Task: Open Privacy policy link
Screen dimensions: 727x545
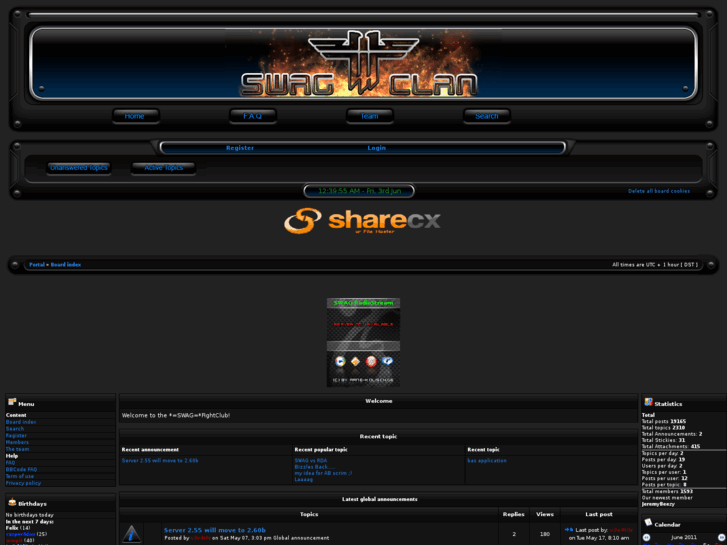Action: tap(23, 483)
